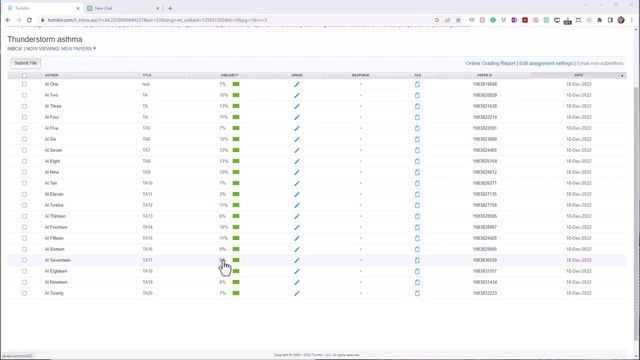Viewport: 640px width, 360px height.
Task: Share this page icon in address bar
Action: 447,20
